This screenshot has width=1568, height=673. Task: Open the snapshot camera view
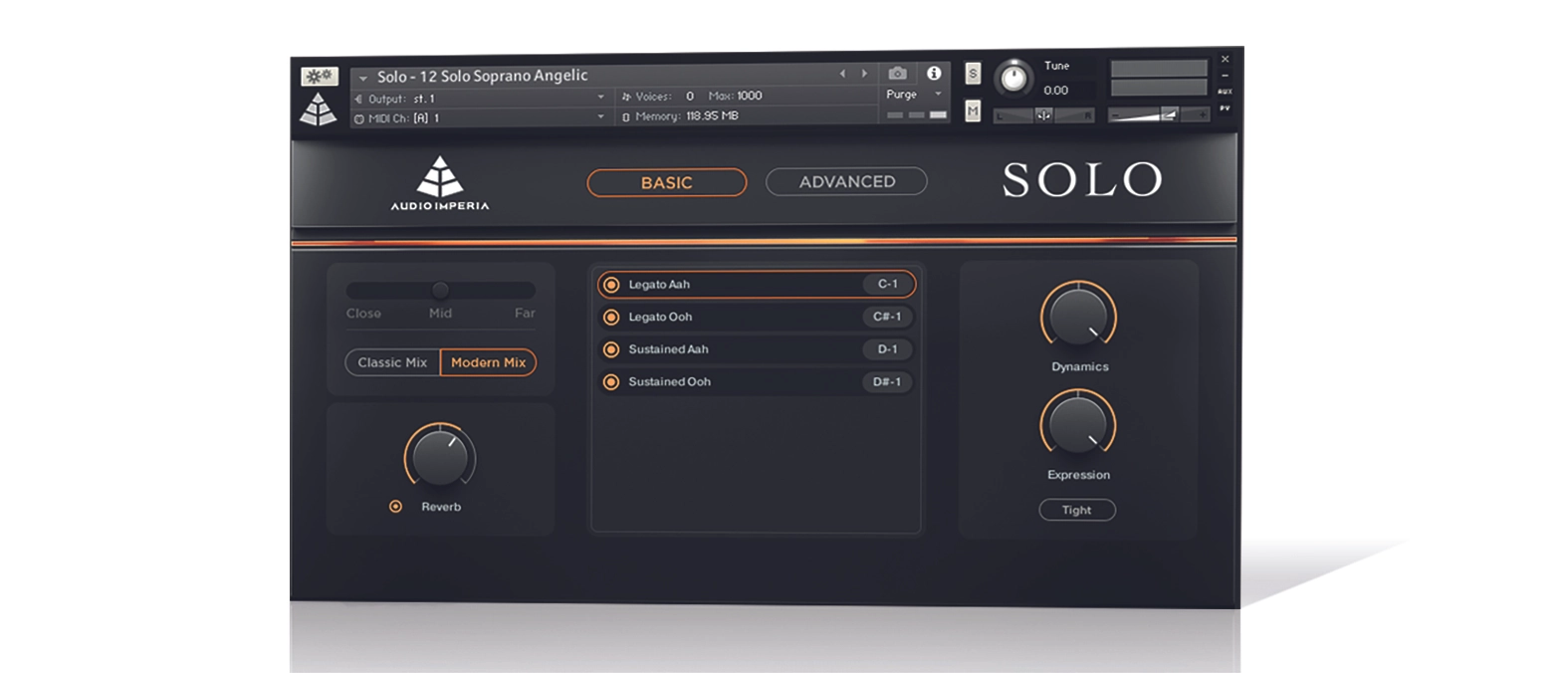tap(897, 74)
